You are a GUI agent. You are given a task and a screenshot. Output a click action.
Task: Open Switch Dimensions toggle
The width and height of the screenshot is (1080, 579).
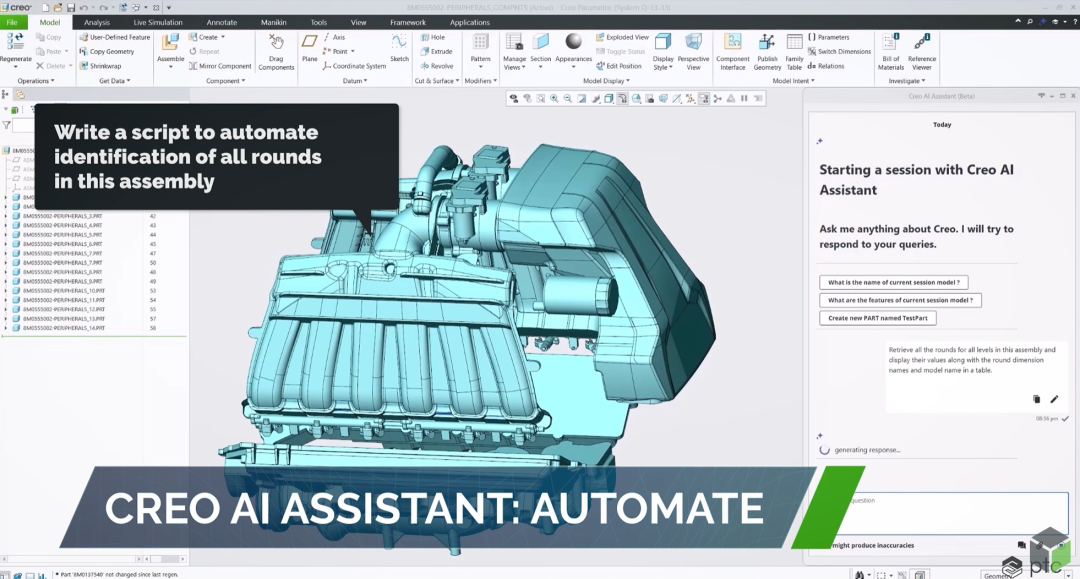click(x=839, y=52)
